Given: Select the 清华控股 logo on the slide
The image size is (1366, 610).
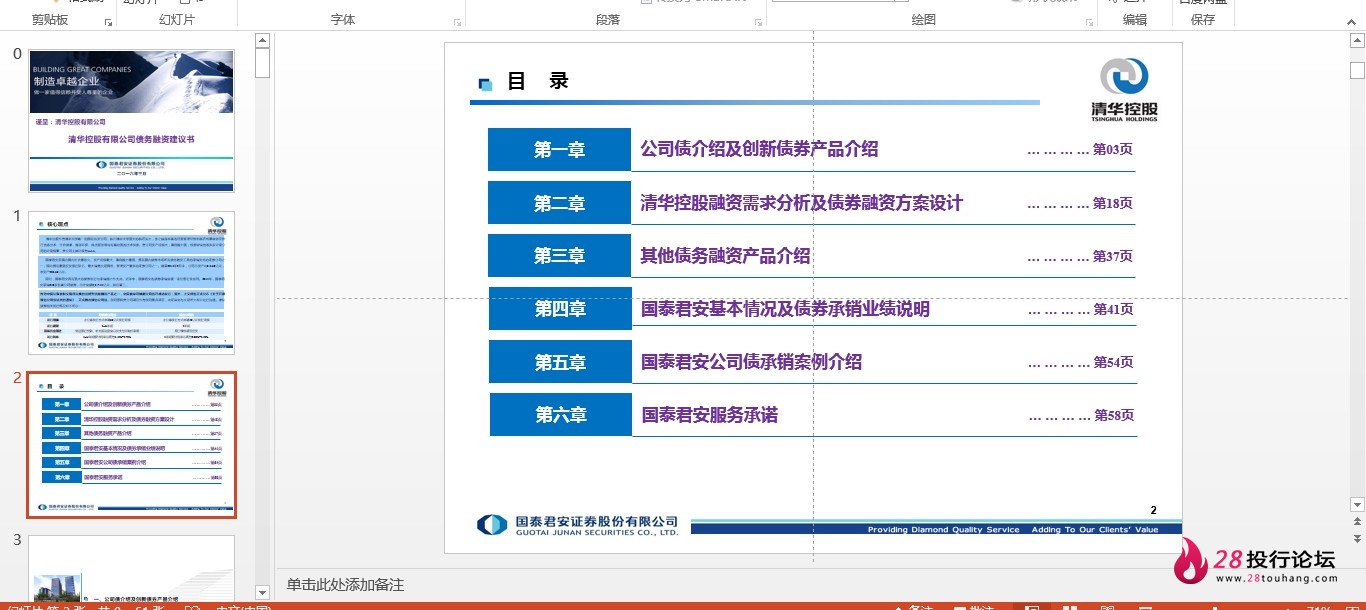Looking at the screenshot, I should point(1124,89).
